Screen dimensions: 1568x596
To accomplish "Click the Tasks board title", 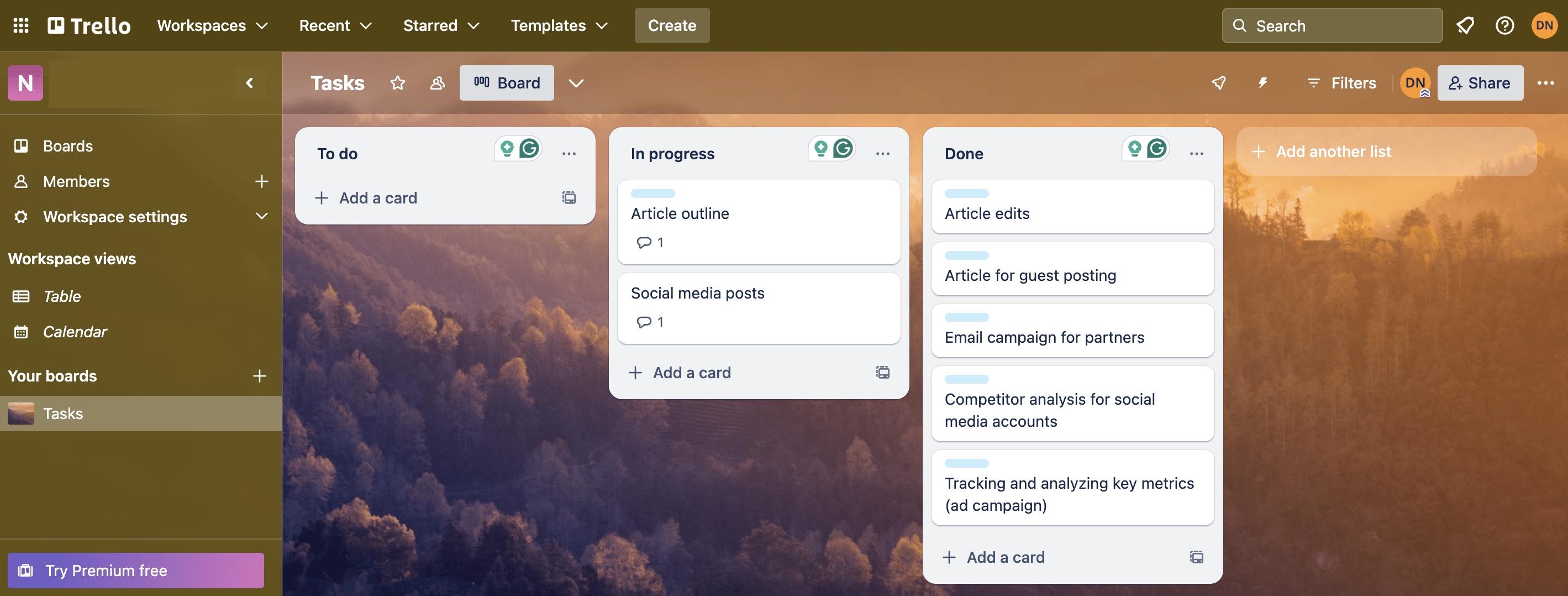I will 338,83.
